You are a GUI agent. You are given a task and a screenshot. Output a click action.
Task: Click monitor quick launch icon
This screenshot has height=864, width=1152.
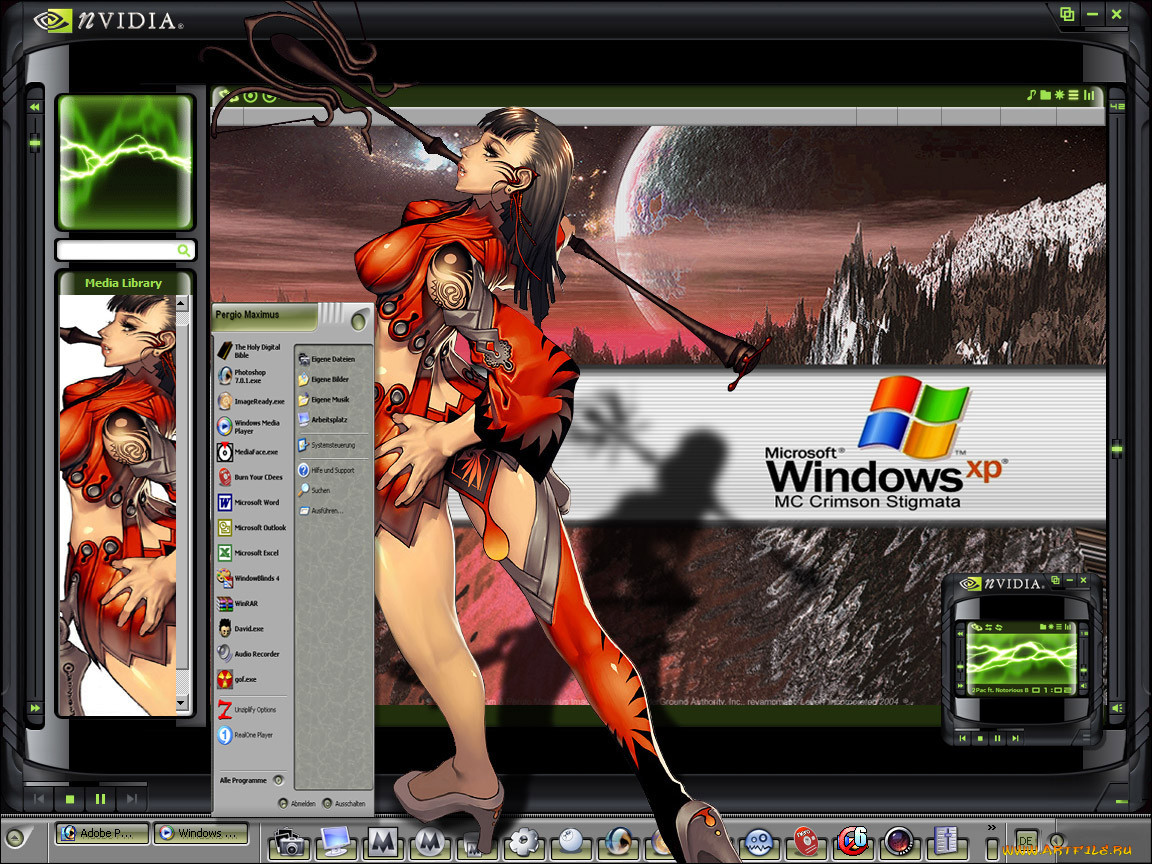(336, 842)
